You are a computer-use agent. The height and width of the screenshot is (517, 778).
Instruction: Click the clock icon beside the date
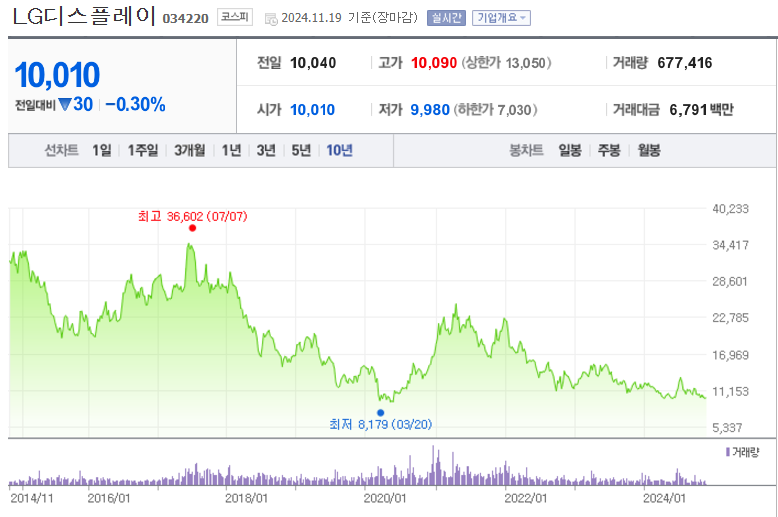click(x=271, y=19)
